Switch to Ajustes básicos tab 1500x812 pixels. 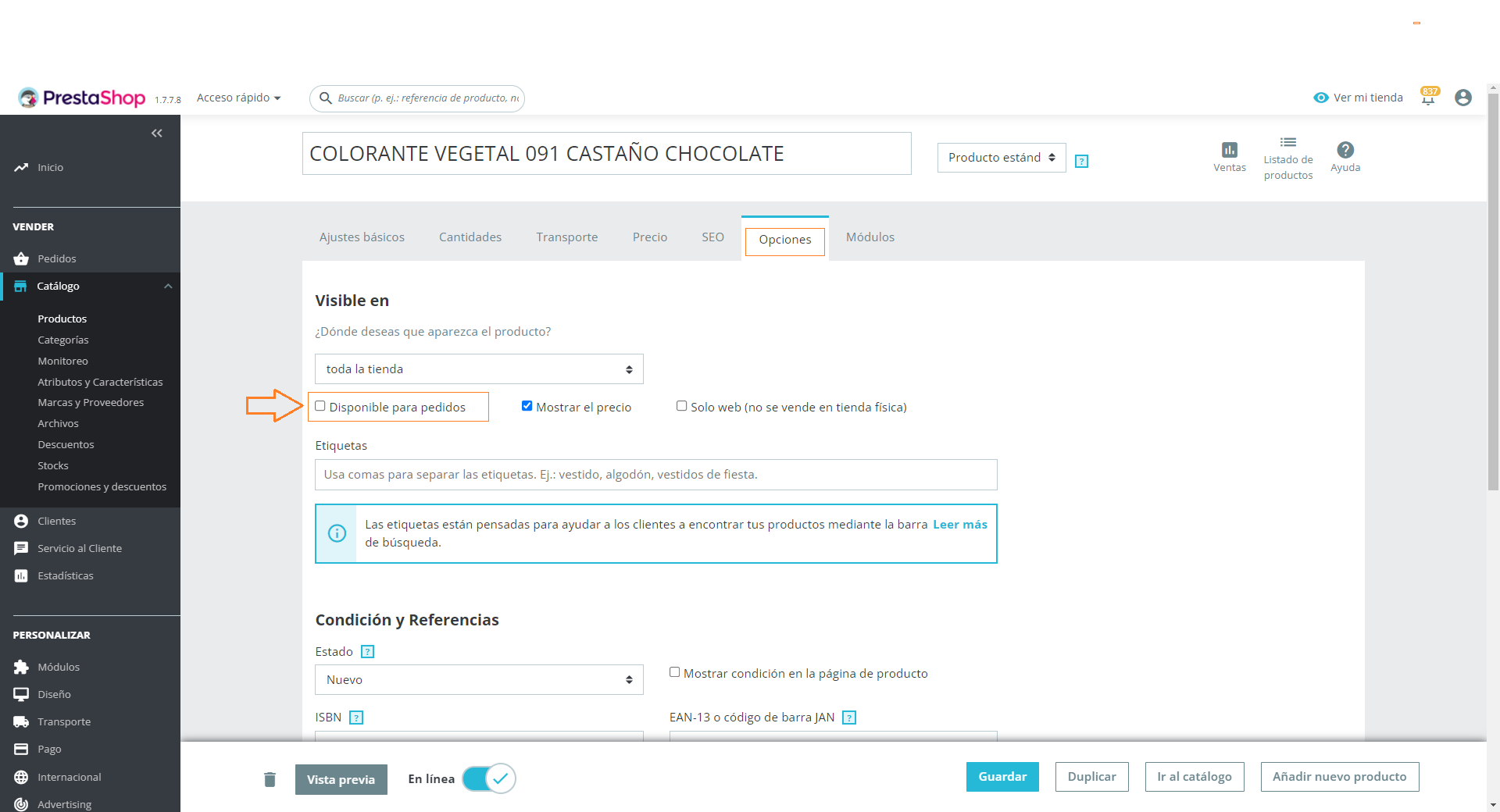pos(362,237)
